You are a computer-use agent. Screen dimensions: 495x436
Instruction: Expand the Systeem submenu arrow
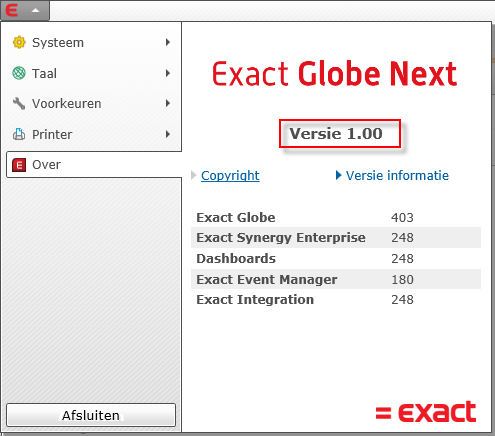tap(168, 42)
